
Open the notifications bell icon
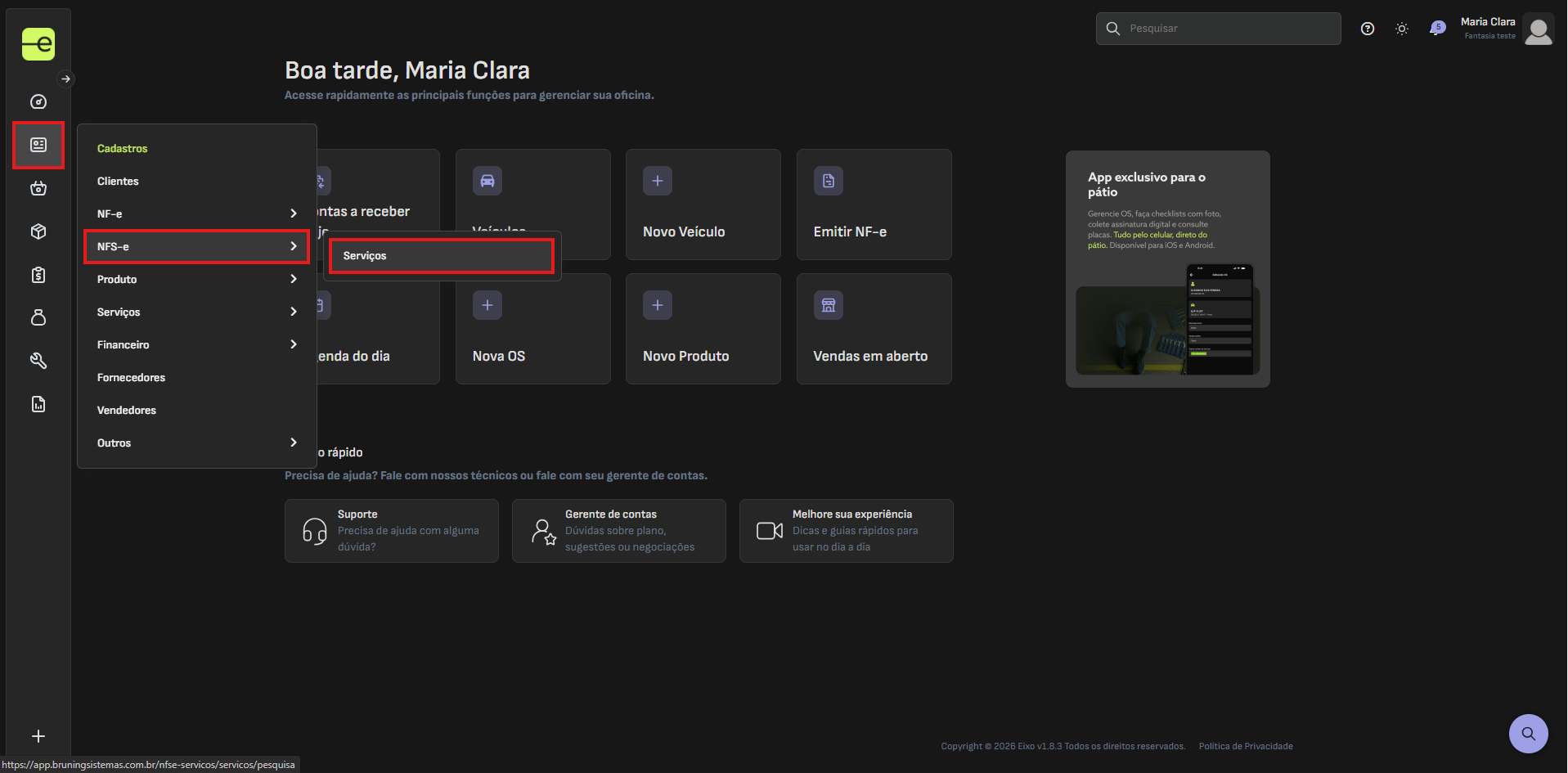1437,29
